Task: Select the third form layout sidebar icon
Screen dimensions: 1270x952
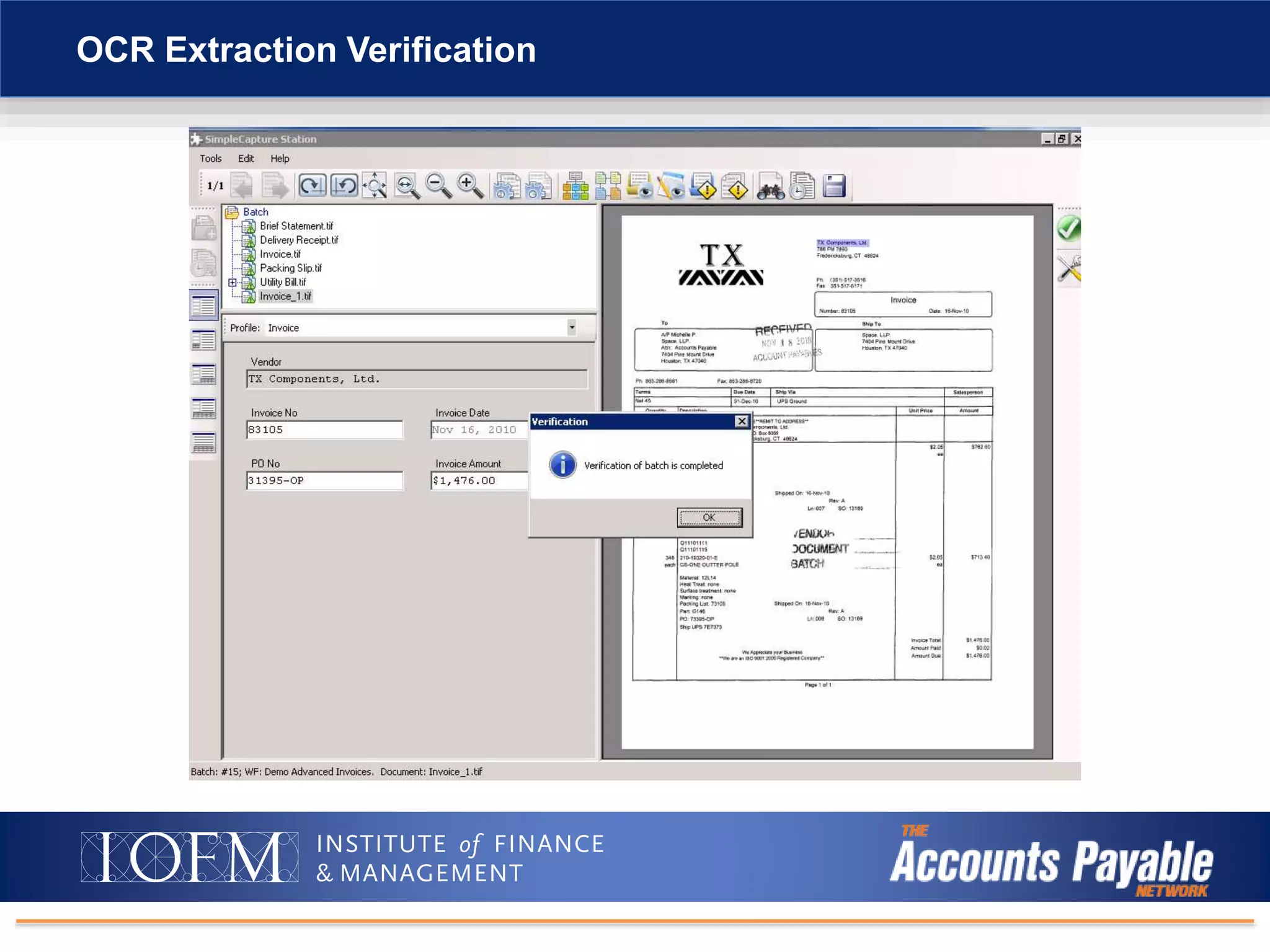Action: pyautogui.click(x=204, y=374)
